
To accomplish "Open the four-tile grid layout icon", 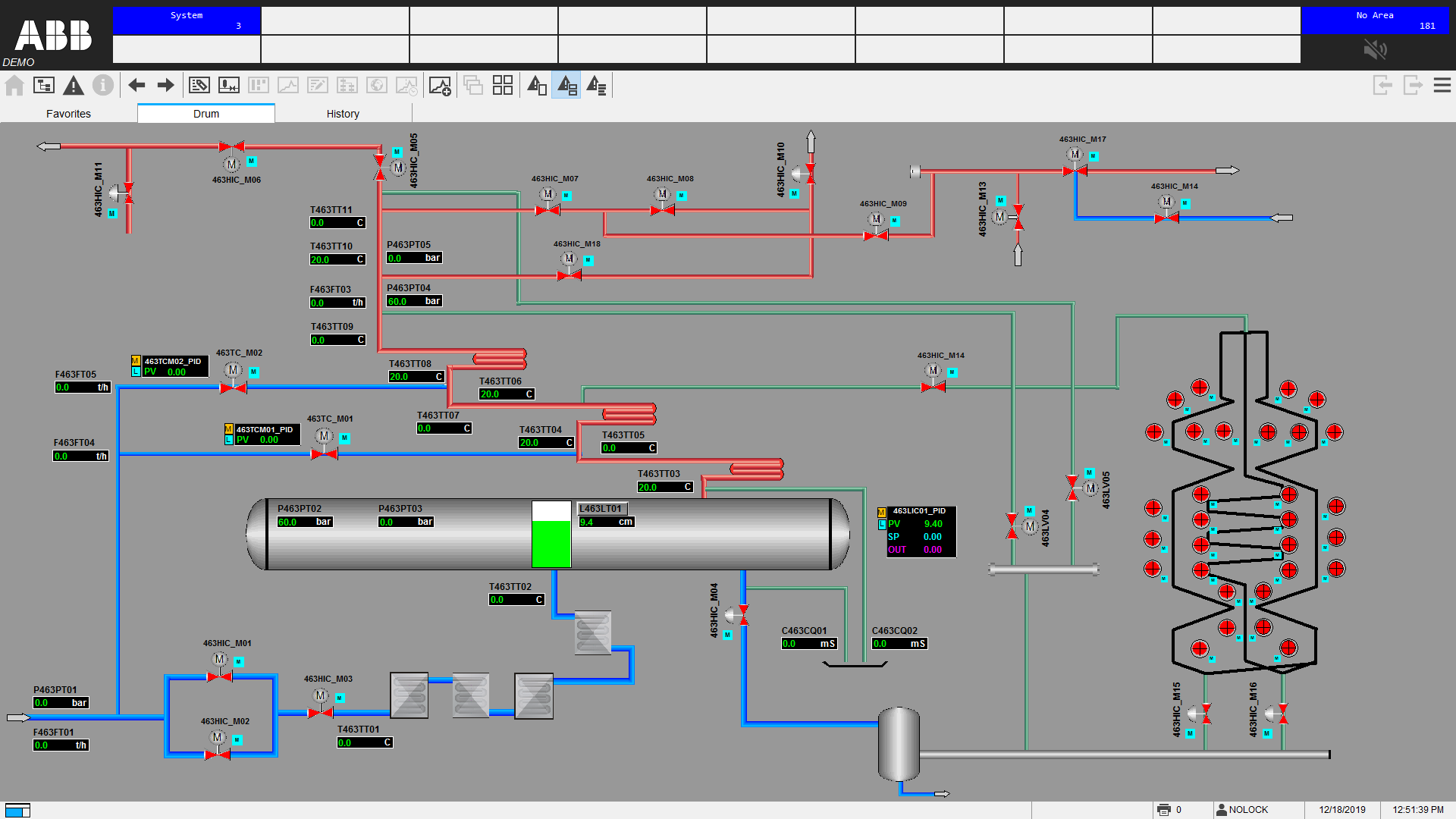I will [x=503, y=86].
